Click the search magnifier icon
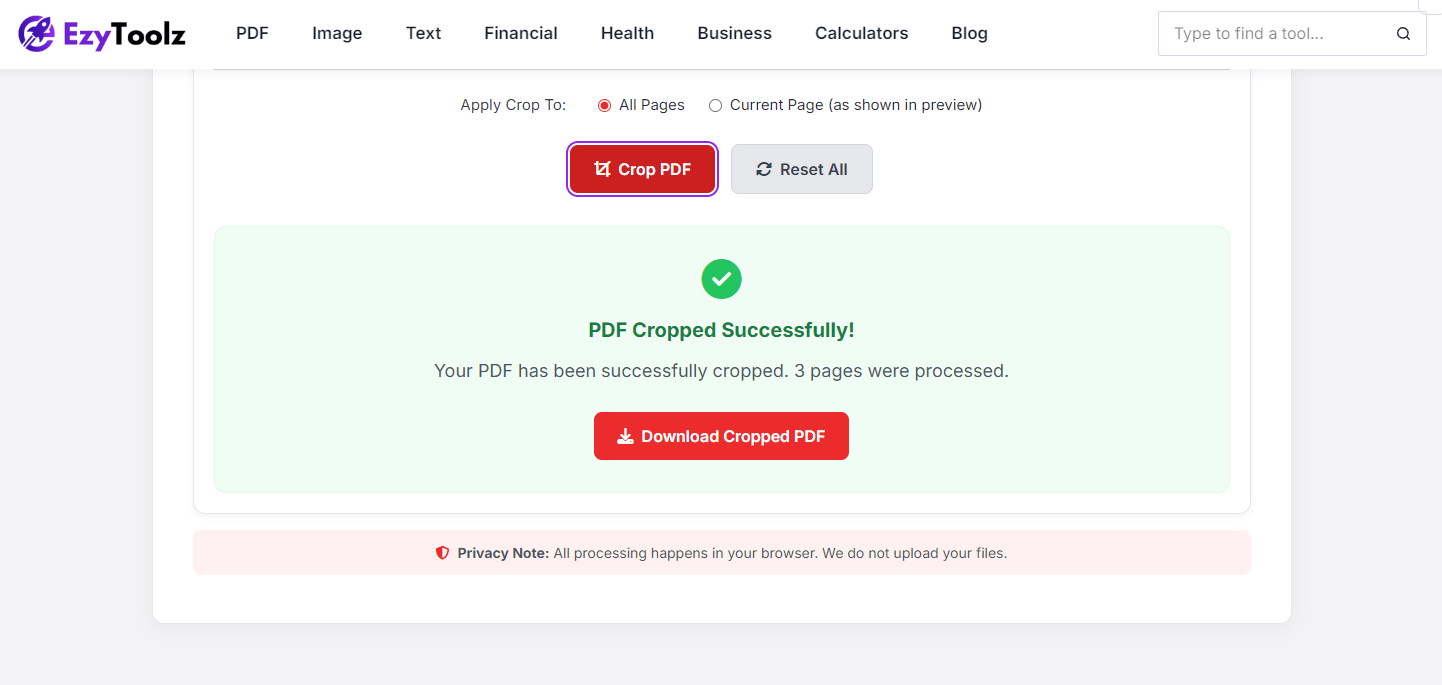The height and width of the screenshot is (685, 1442). coord(1403,33)
